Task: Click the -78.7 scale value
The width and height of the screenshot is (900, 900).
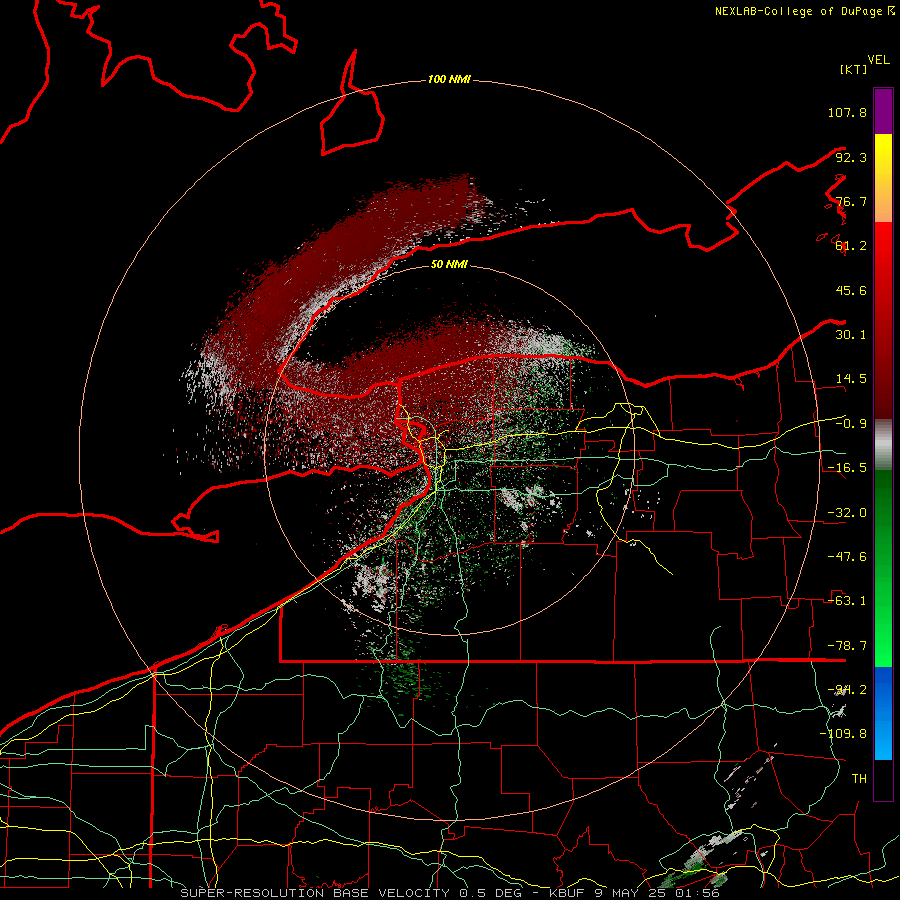Action: (847, 646)
